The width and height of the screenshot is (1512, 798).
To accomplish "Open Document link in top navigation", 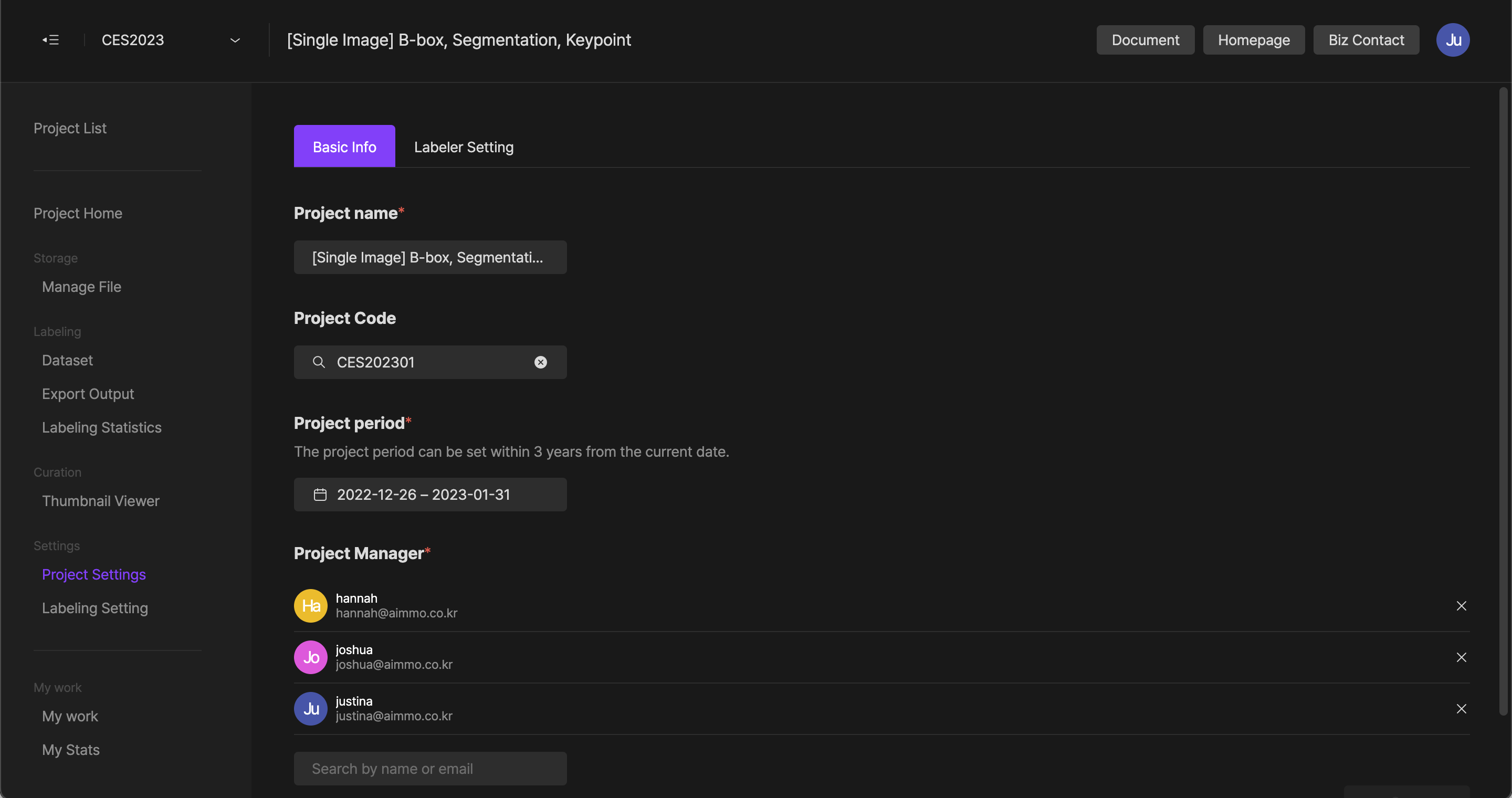I will coord(1145,40).
